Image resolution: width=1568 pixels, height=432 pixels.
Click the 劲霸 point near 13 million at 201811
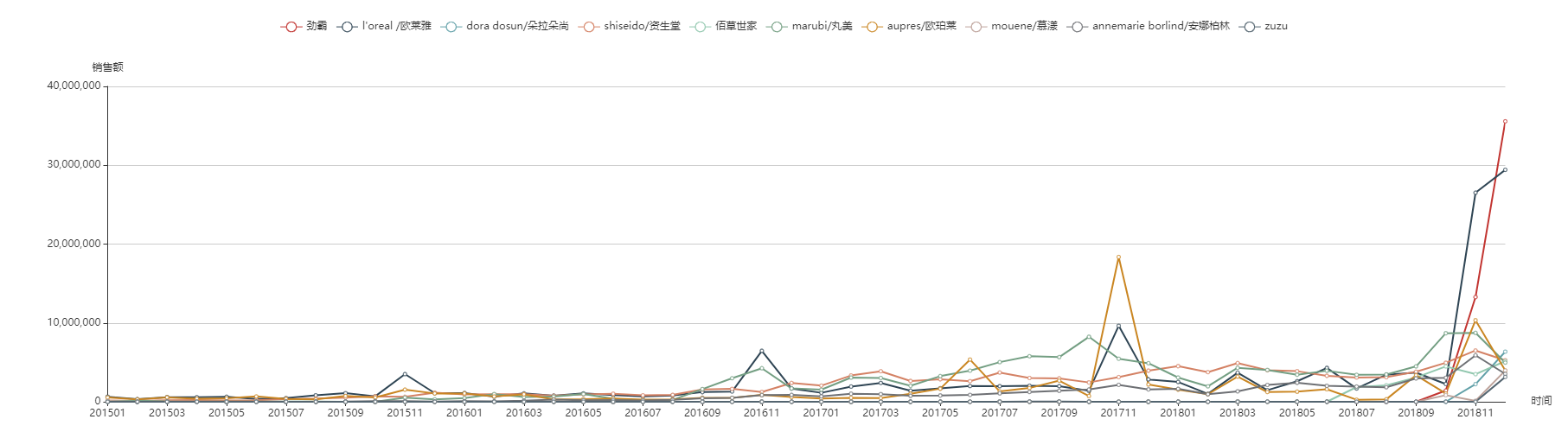click(1475, 297)
